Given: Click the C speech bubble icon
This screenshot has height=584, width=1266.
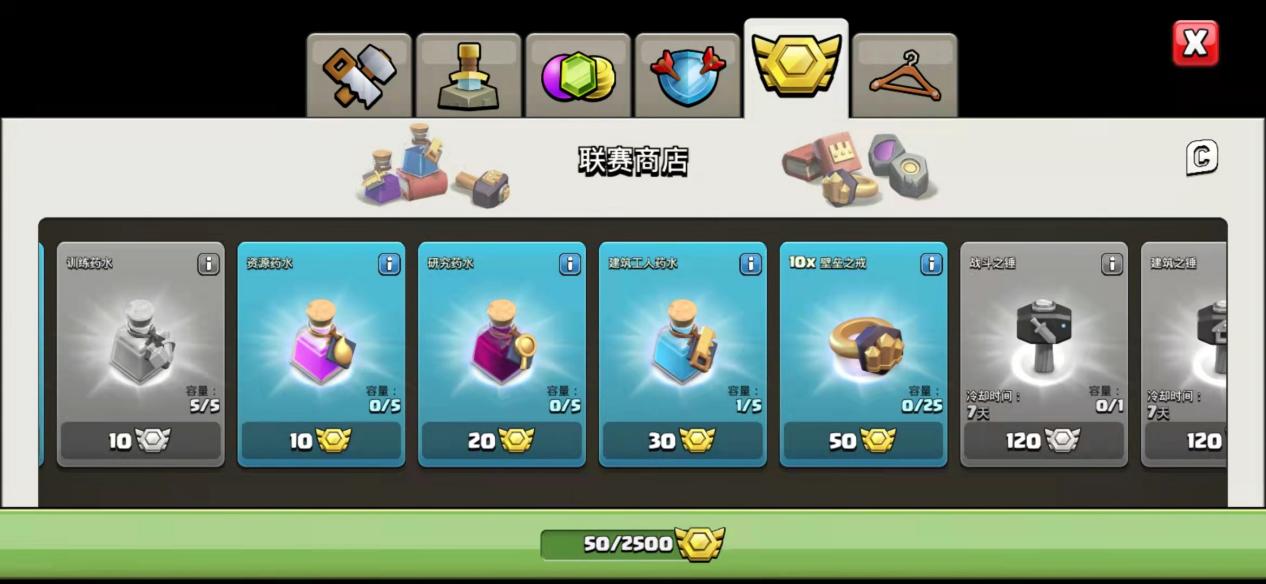Looking at the screenshot, I should 1202,157.
